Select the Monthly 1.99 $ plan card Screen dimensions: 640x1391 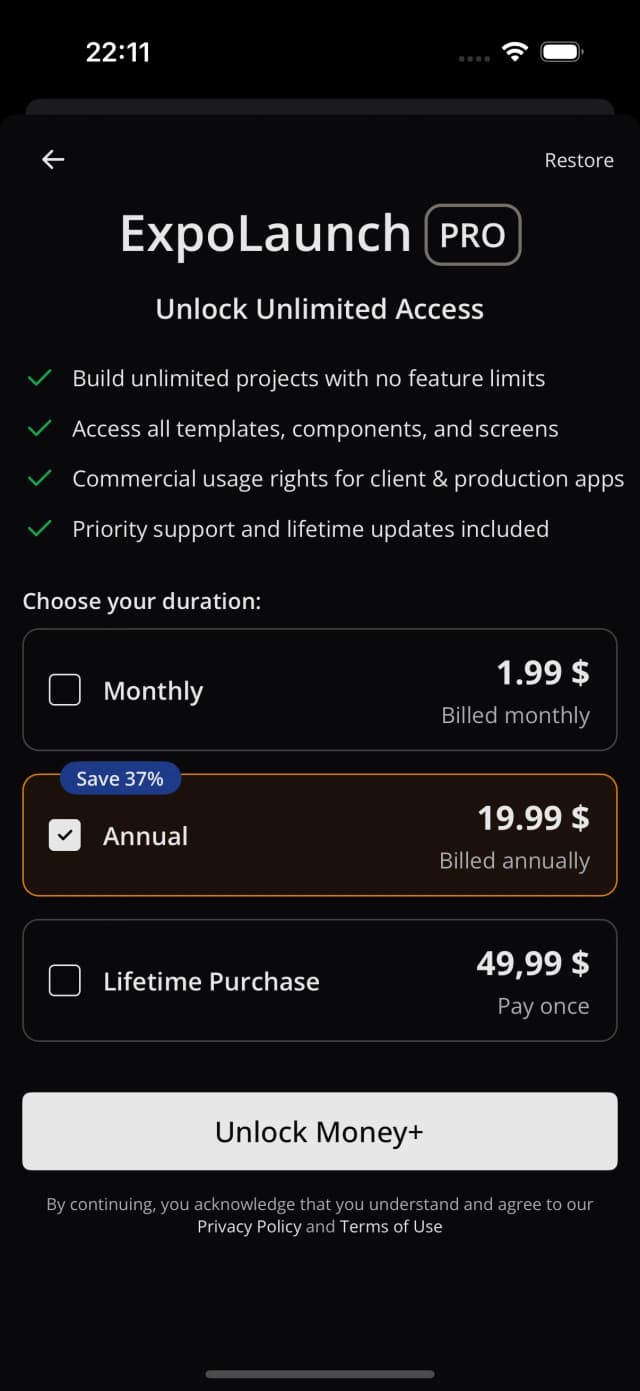click(x=320, y=689)
